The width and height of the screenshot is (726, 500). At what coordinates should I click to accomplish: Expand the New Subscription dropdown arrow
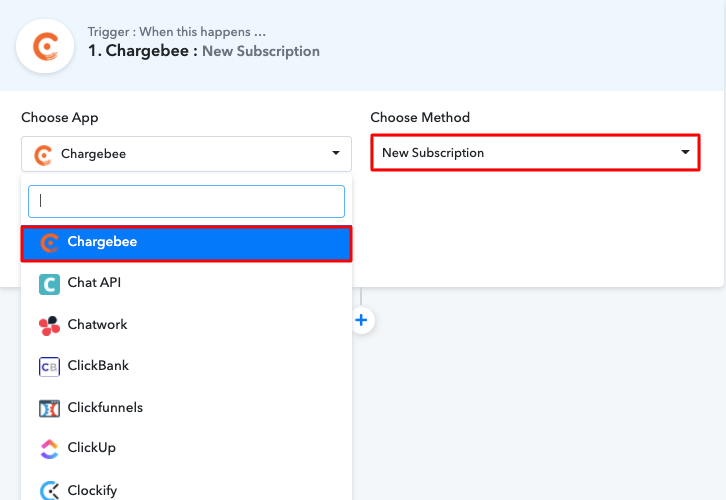click(x=685, y=153)
